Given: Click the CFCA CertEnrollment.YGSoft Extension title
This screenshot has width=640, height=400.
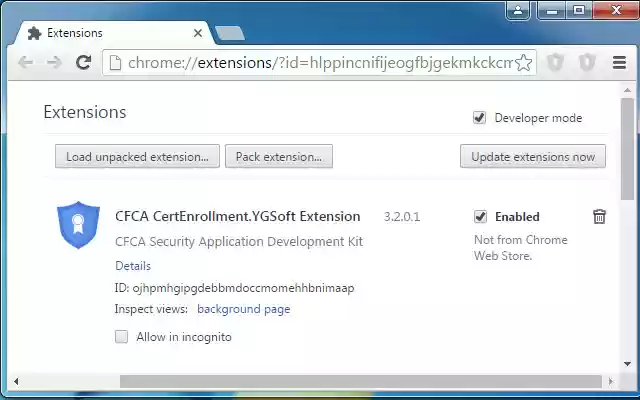Looking at the screenshot, I should (x=238, y=216).
